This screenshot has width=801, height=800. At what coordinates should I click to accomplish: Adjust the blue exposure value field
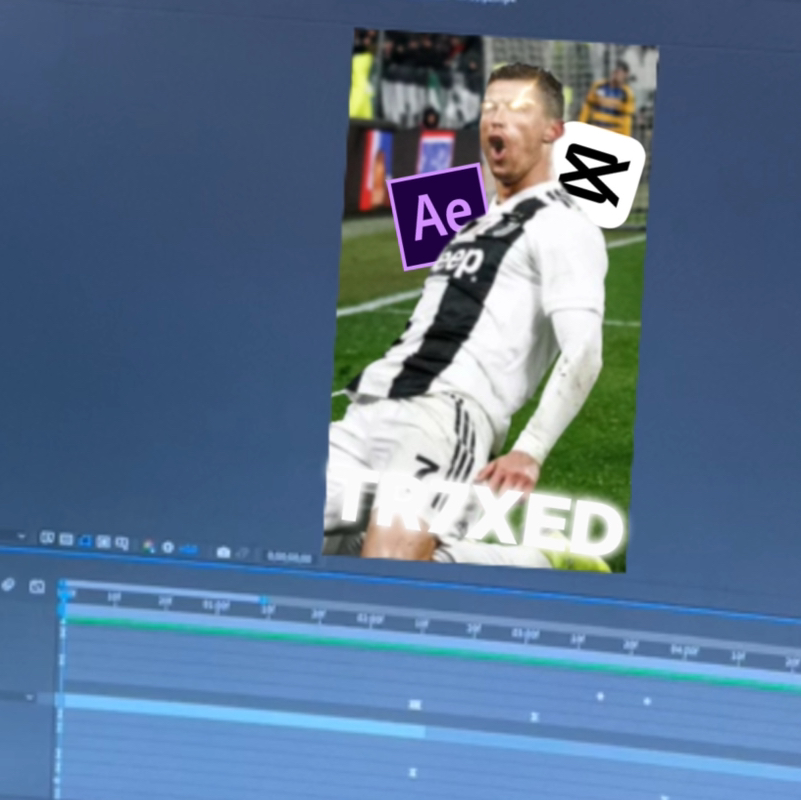coord(188,550)
